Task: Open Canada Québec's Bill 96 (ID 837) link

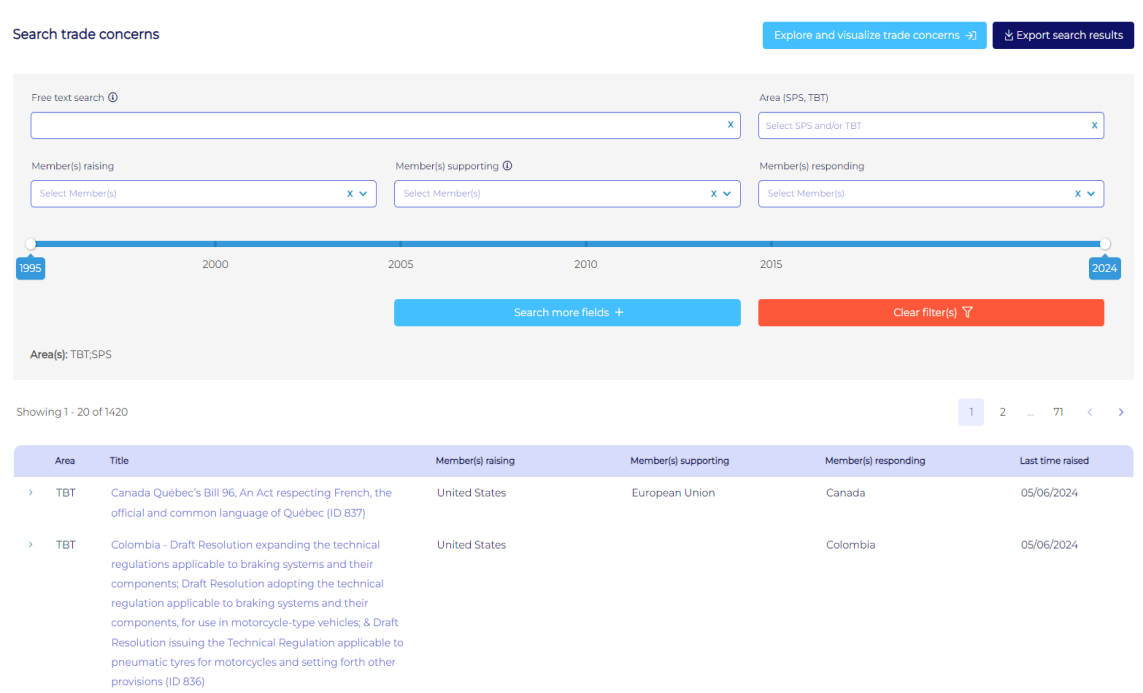Action: pos(251,503)
